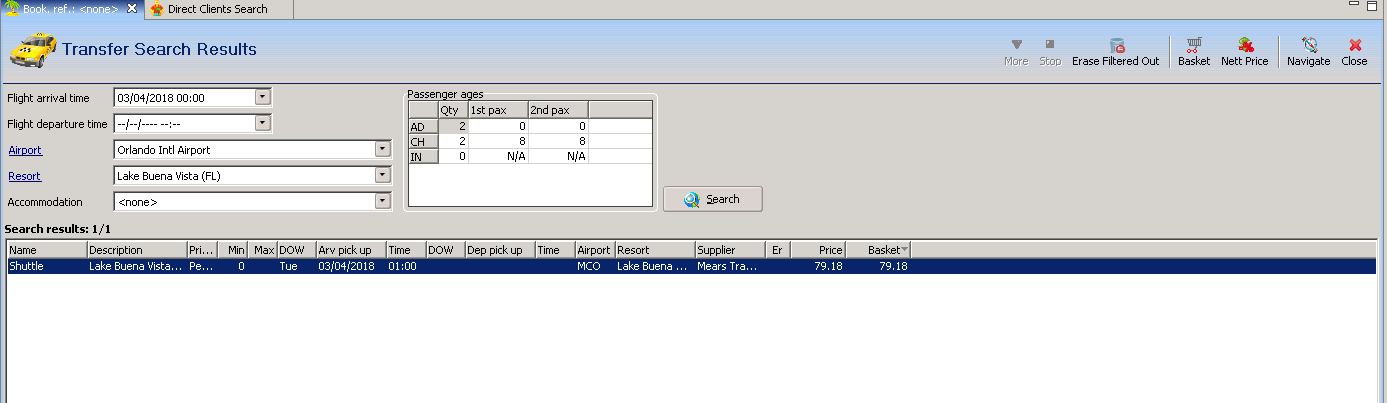Sort results by Name column
Image resolution: width=1387 pixels, height=403 pixels.
tap(47, 250)
